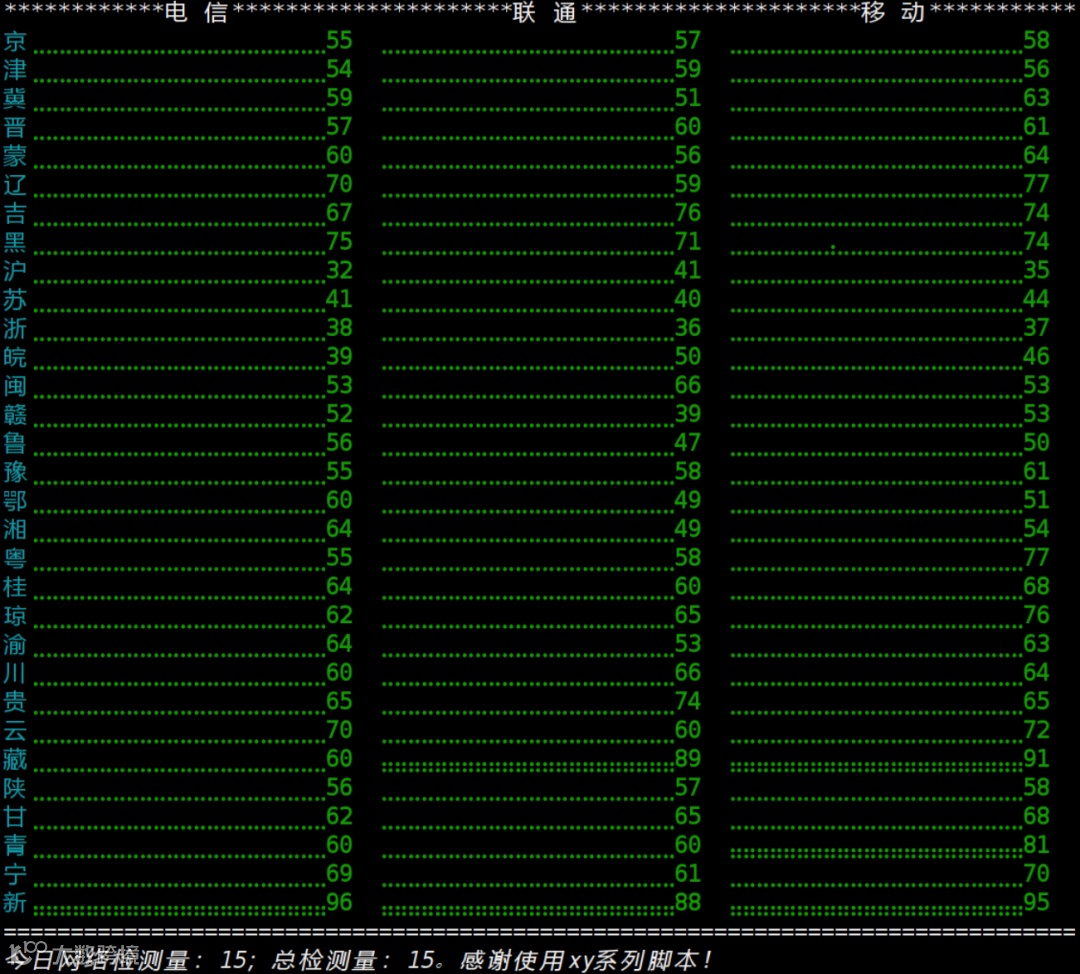Click 移动 value 95 in 新 row
The width and height of the screenshot is (1080, 974).
click(1037, 902)
